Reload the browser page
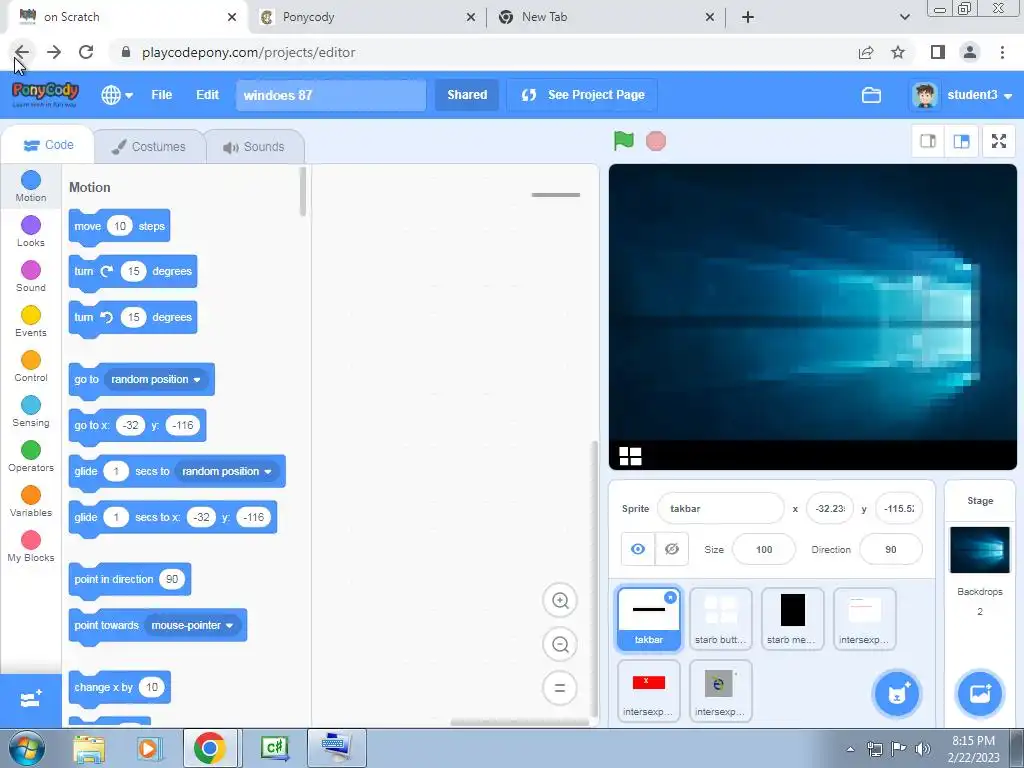This screenshot has height=768, width=1024. [86, 52]
